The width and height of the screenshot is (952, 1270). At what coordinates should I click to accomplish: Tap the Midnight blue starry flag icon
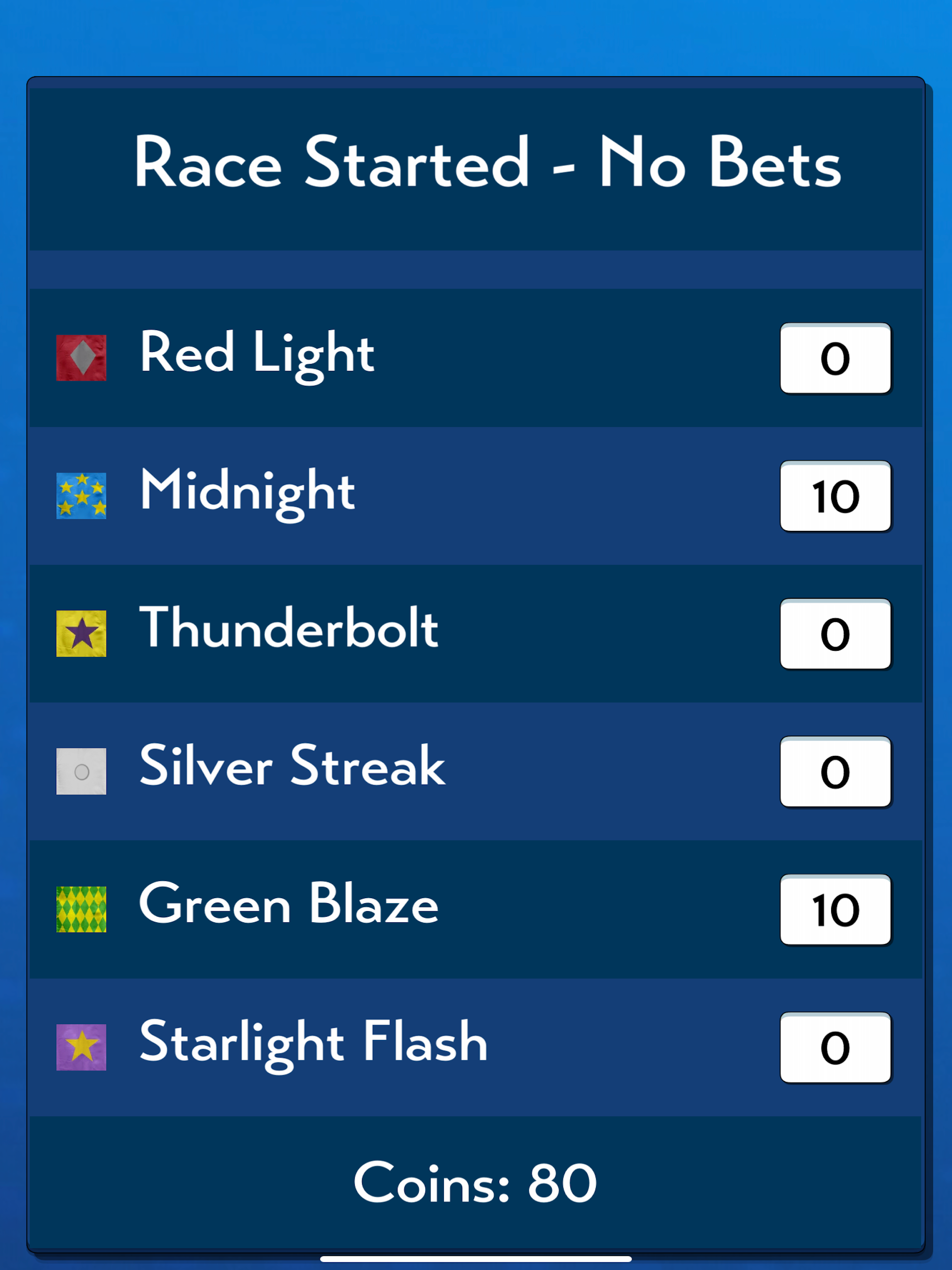click(x=81, y=496)
